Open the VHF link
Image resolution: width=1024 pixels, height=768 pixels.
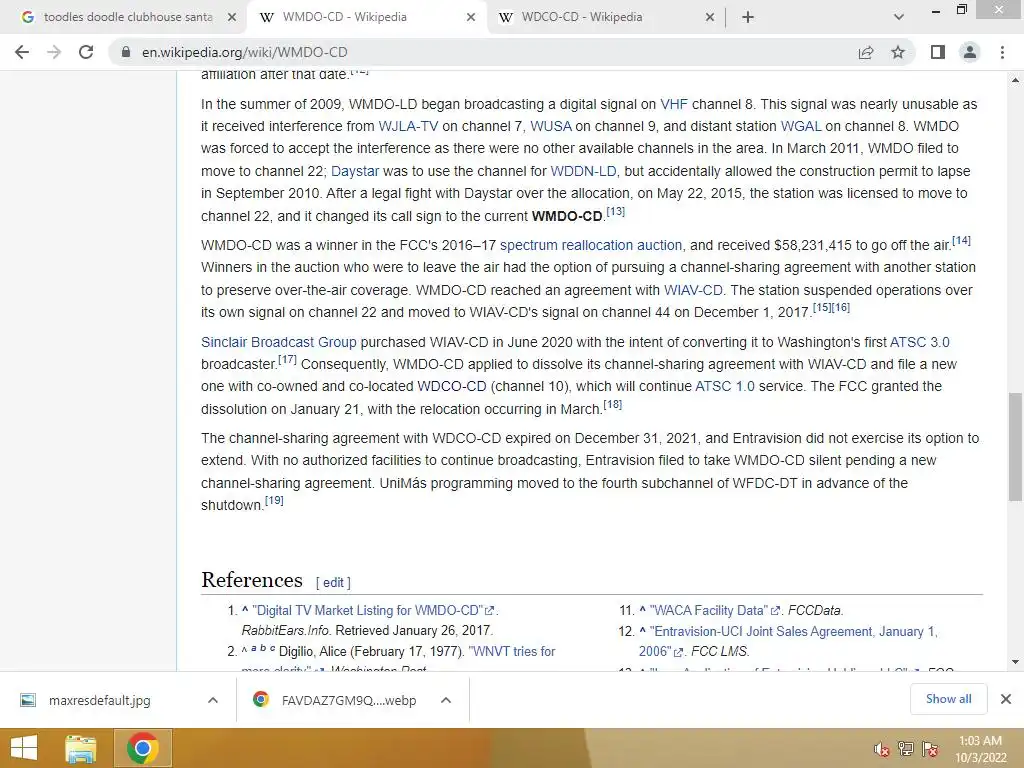(x=674, y=104)
